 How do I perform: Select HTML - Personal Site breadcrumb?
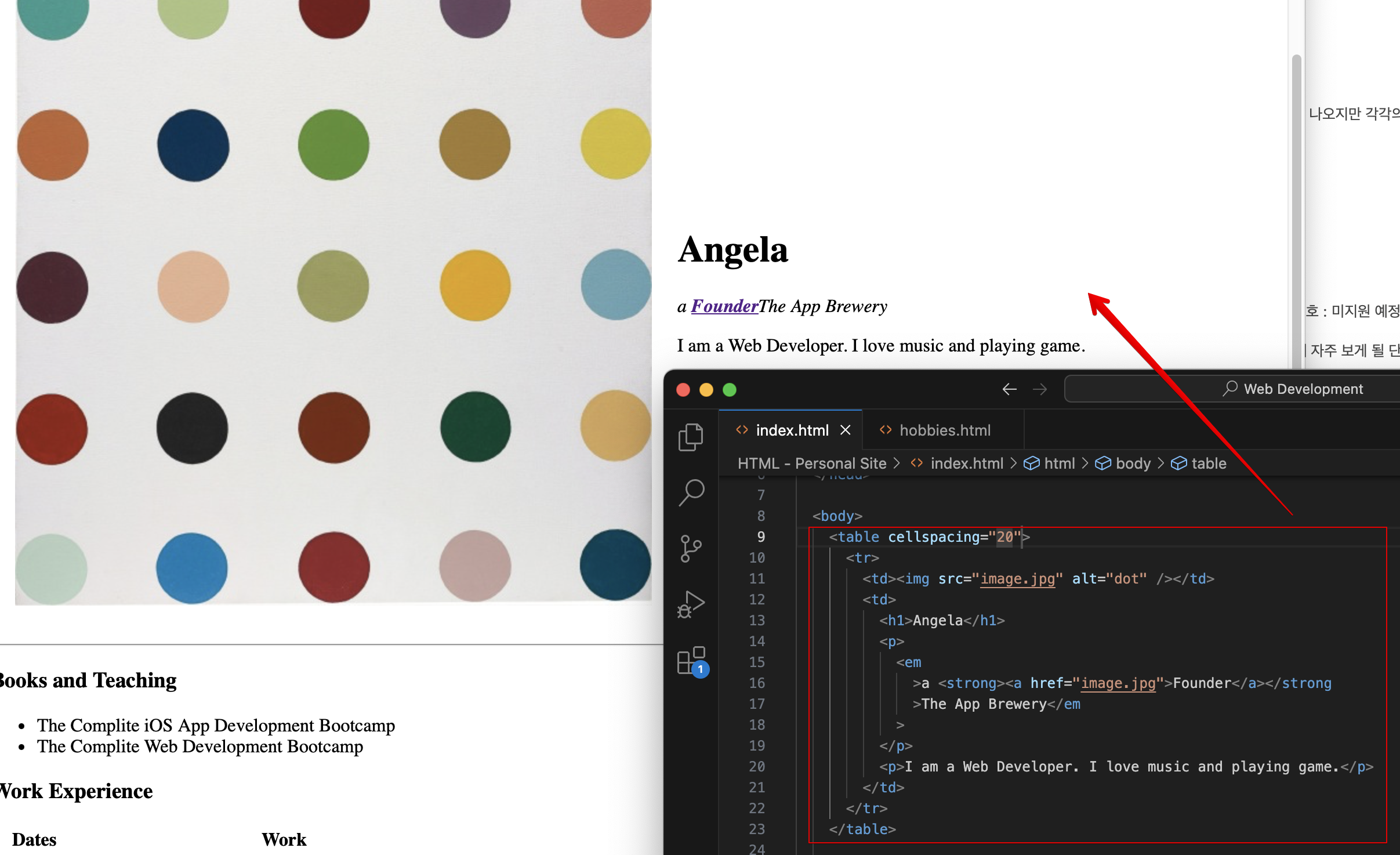[x=812, y=463]
